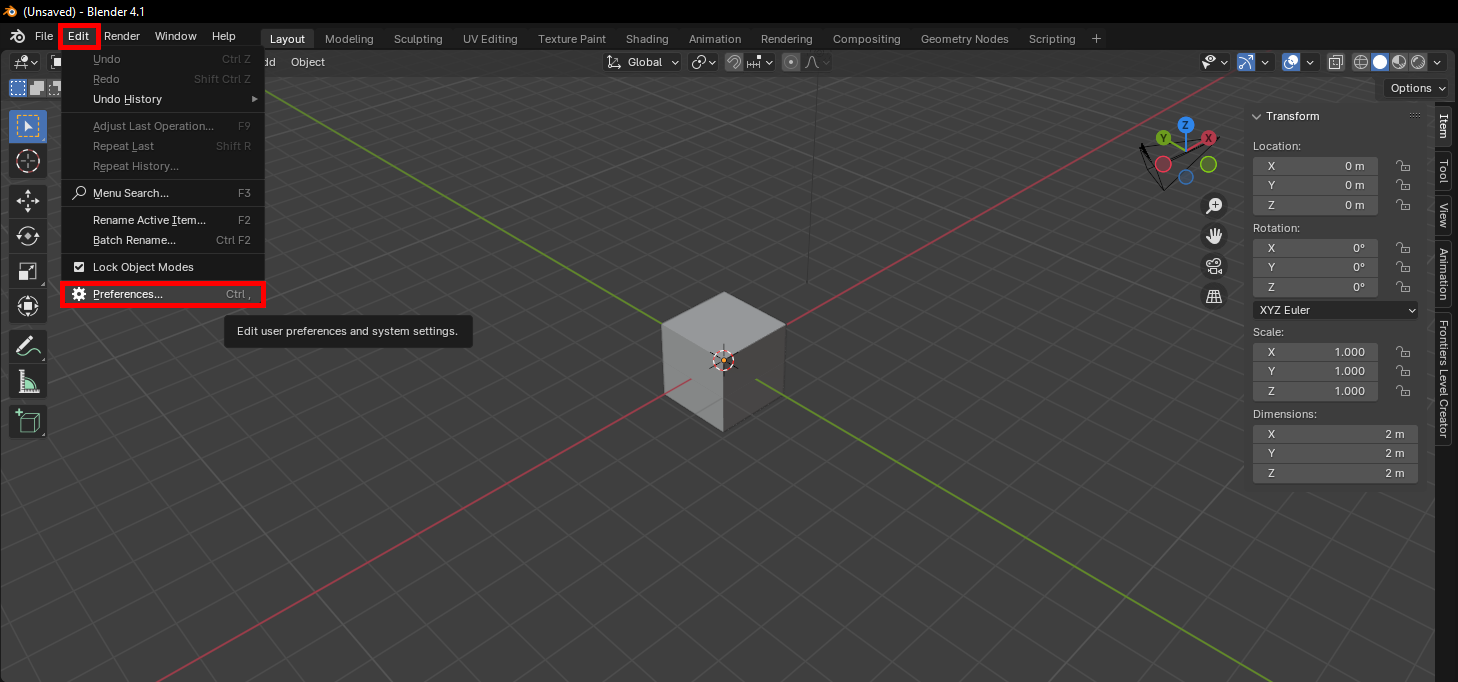This screenshot has height=682, width=1458.
Task: Switch to rendered viewport shading
Action: [x=1418, y=62]
